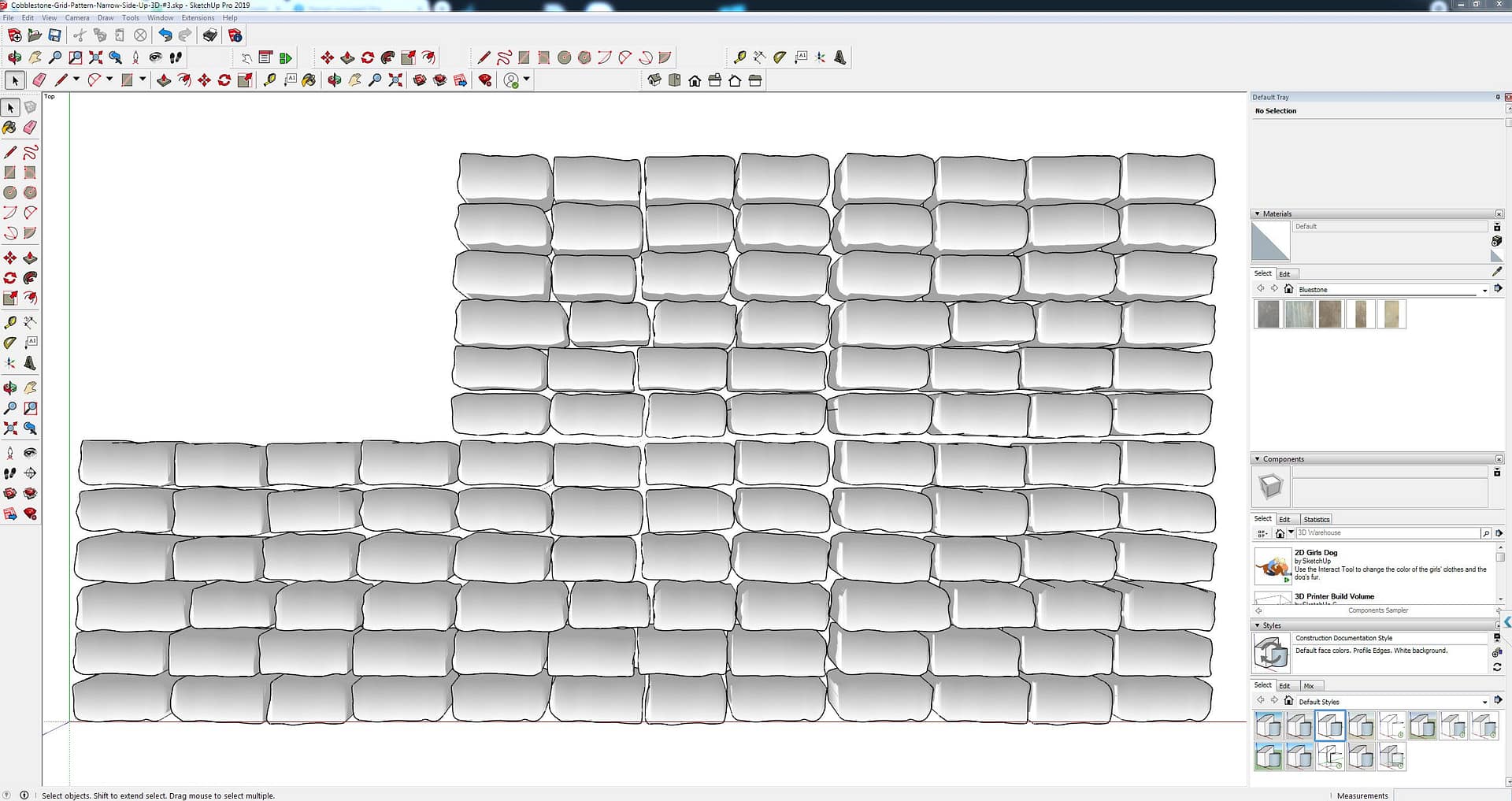
Task: Click the 3D Warehouse search field
Action: pyautogui.click(x=1388, y=533)
